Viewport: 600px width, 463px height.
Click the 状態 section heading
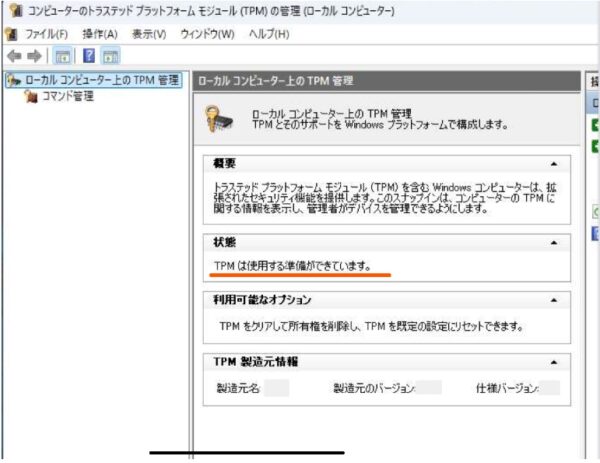coord(224,243)
